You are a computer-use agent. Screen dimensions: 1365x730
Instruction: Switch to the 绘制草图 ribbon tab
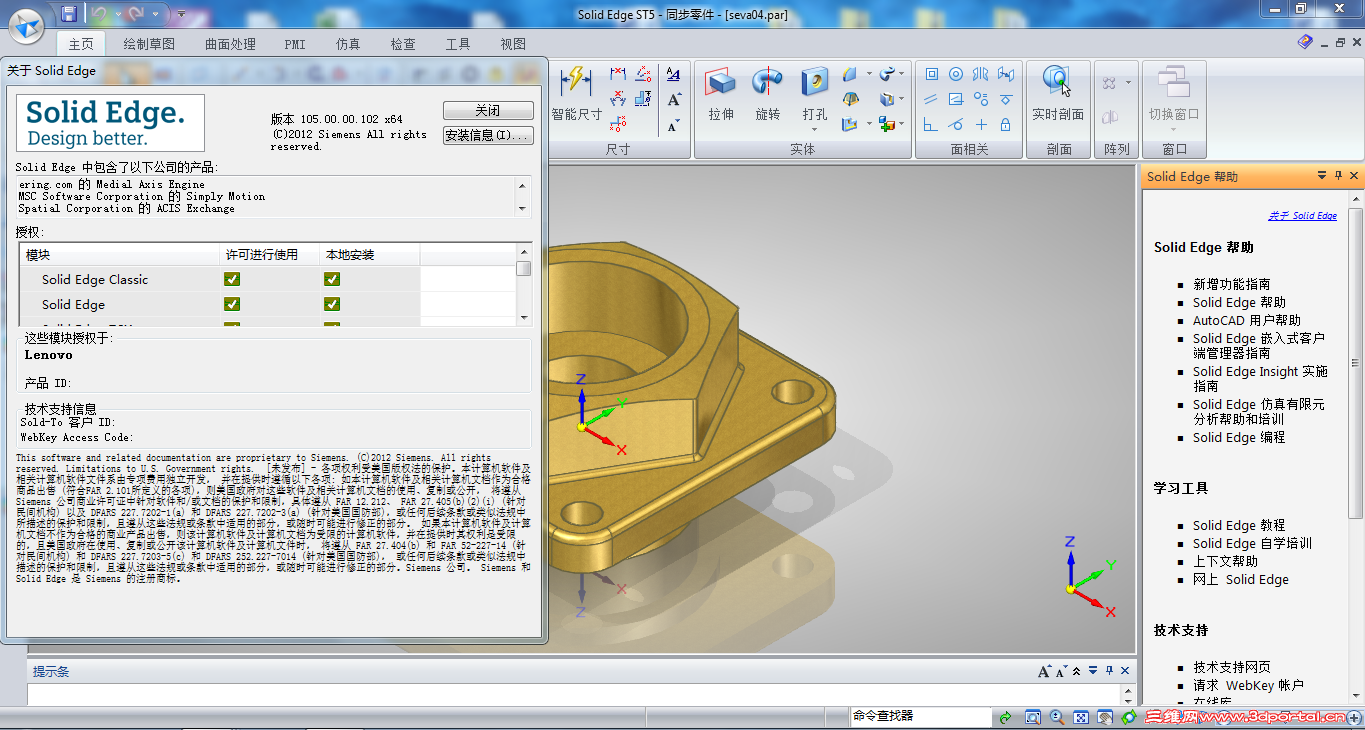[x=149, y=44]
